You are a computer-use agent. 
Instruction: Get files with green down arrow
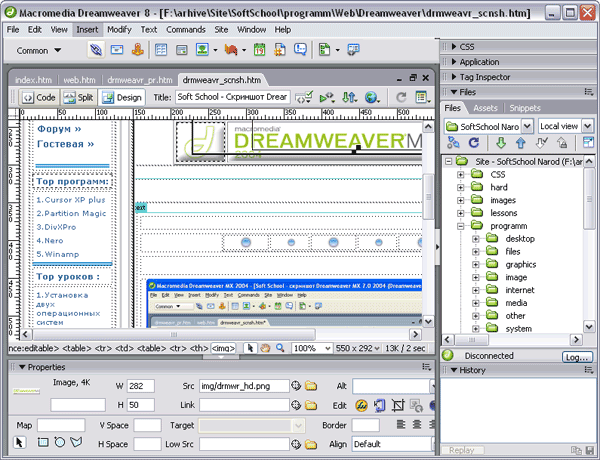click(501, 143)
